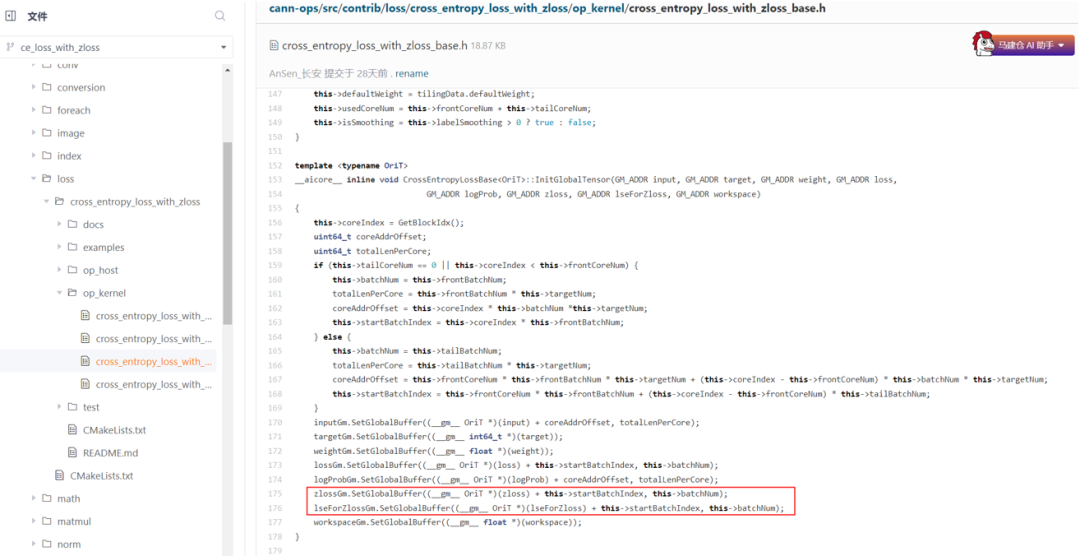
Task: Click the index folder icon
Action: tap(47, 156)
